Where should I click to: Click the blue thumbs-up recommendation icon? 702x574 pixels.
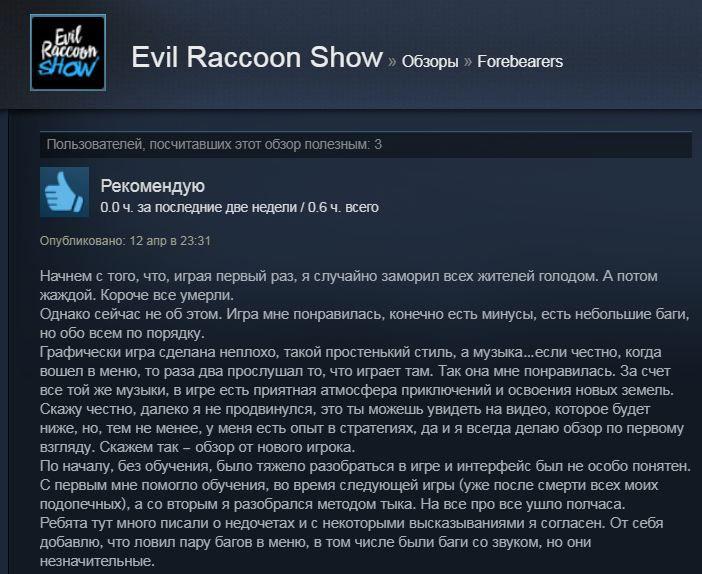pos(64,192)
